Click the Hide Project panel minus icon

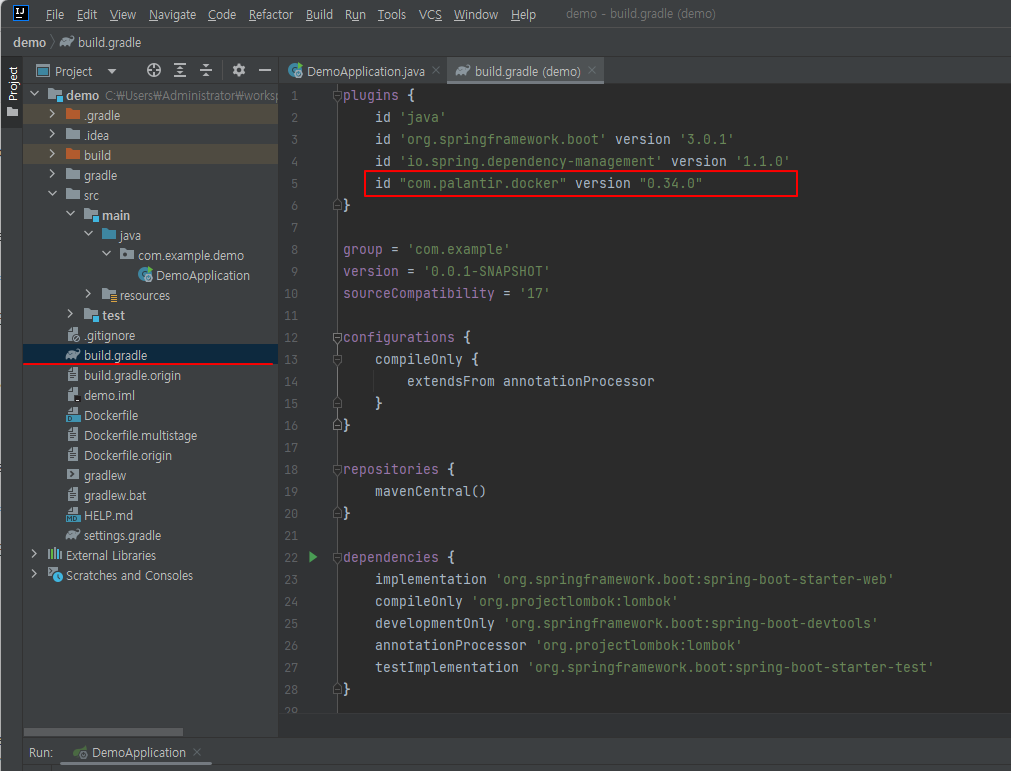[264, 70]
